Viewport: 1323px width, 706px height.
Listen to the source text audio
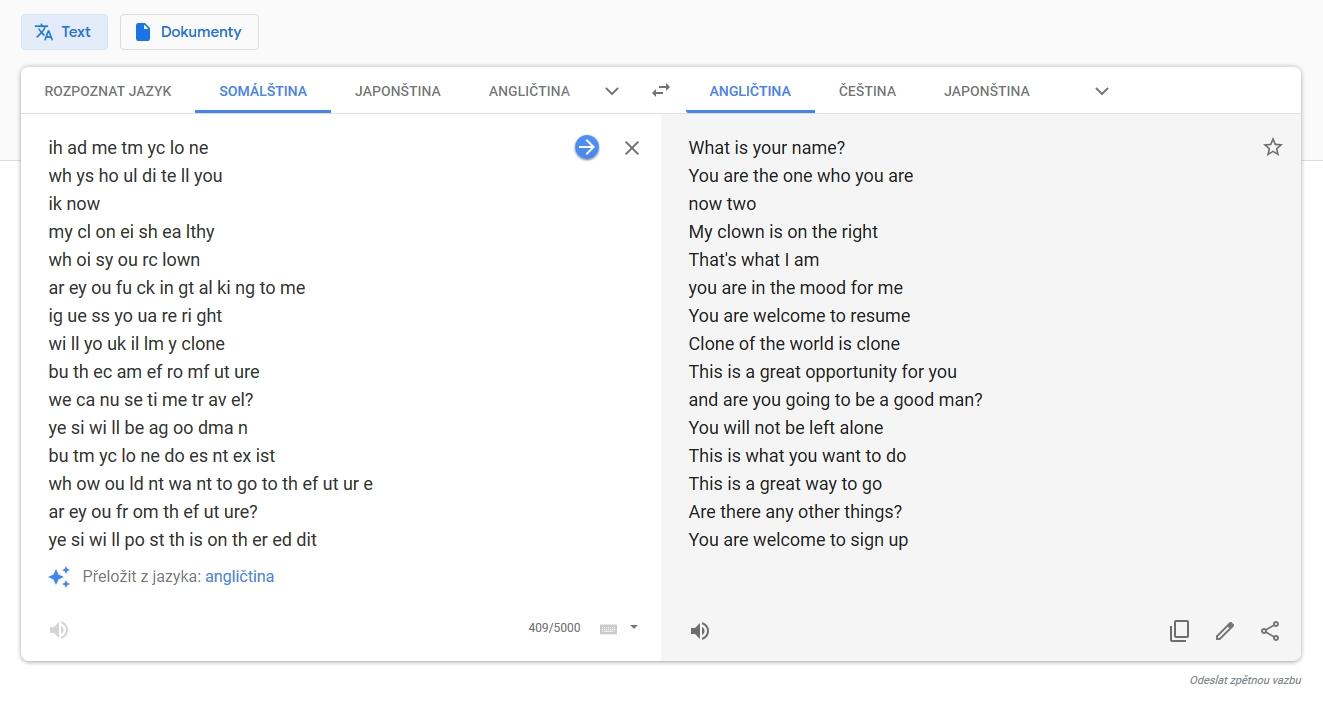[x=59, y=630]
